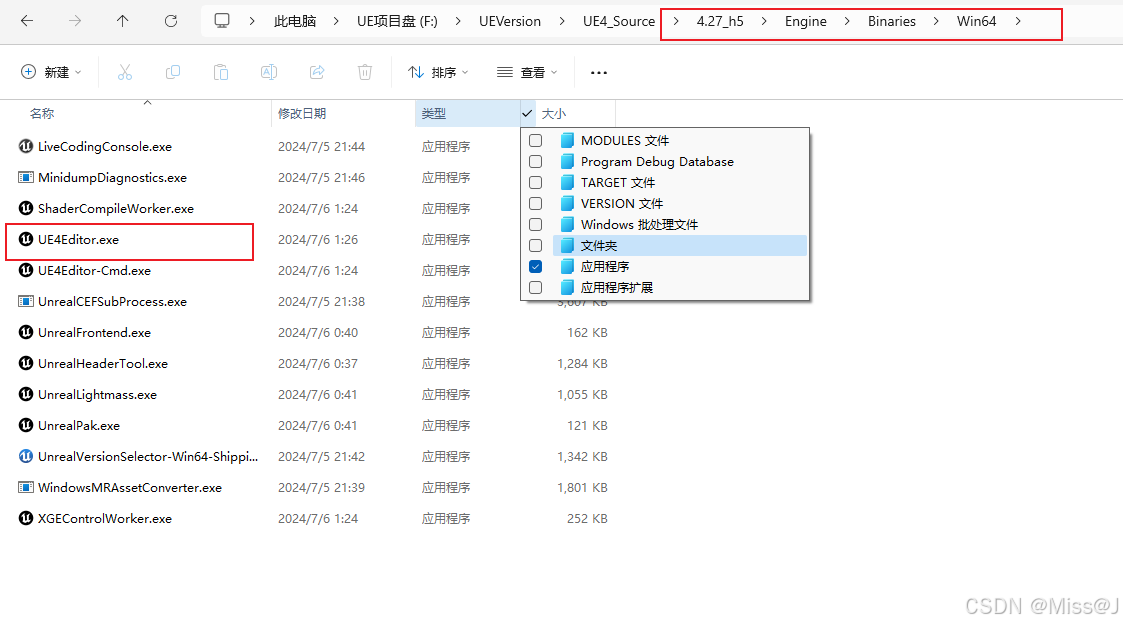Go to Binaries breadcrumb folder
This screenshot has height=626, width=1123.
(x=892, y=21)
